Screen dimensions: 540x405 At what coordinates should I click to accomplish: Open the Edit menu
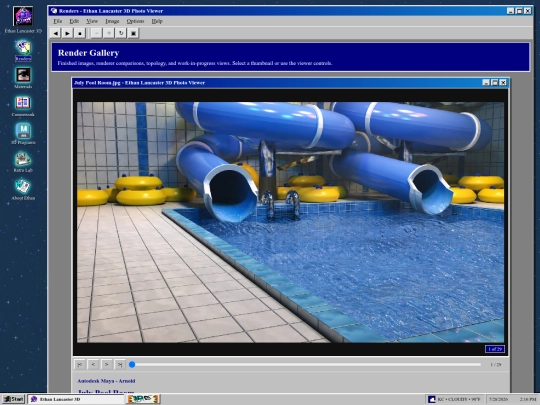[74, 21]
